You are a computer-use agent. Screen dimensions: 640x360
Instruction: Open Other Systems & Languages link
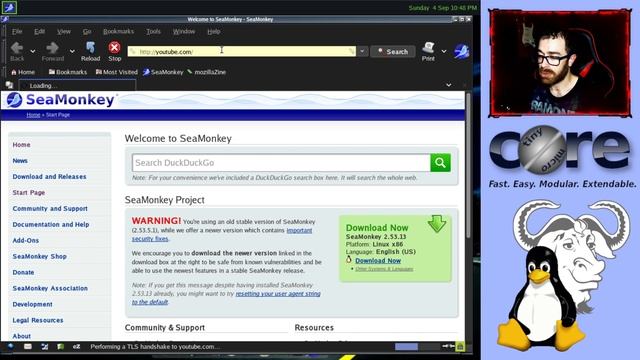384,269
